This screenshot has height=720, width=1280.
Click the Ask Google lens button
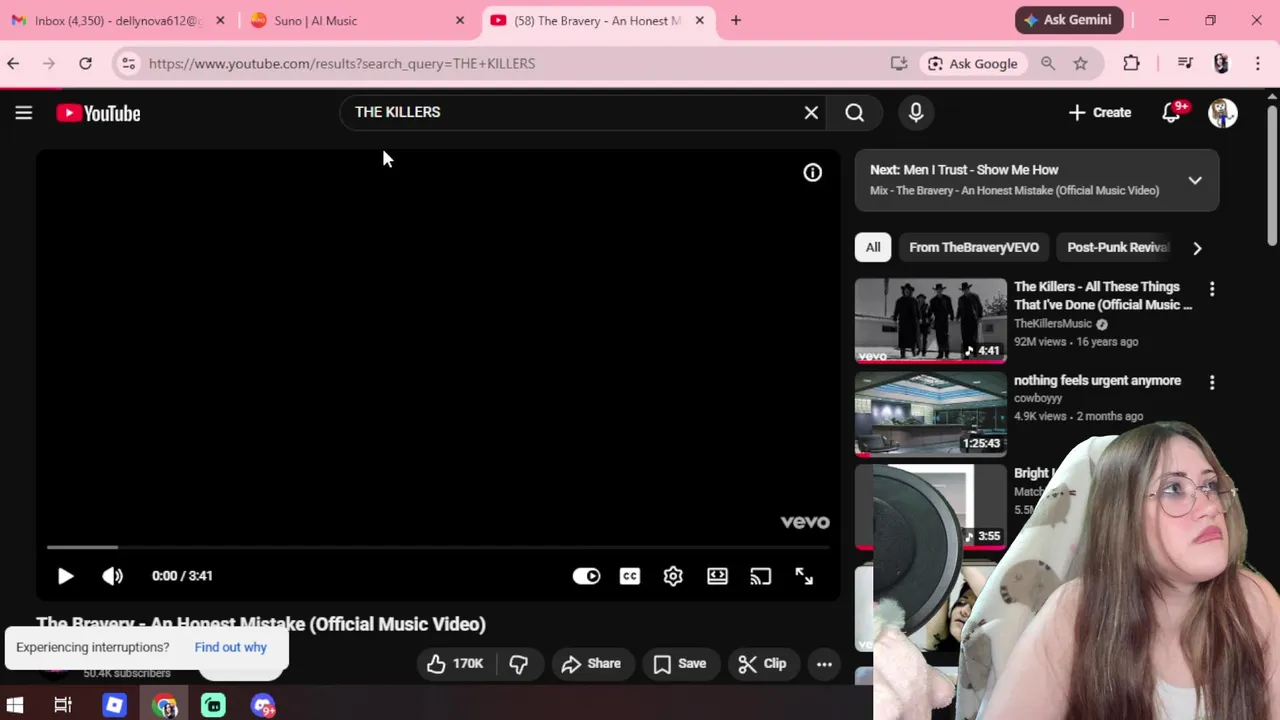[972, 63]
